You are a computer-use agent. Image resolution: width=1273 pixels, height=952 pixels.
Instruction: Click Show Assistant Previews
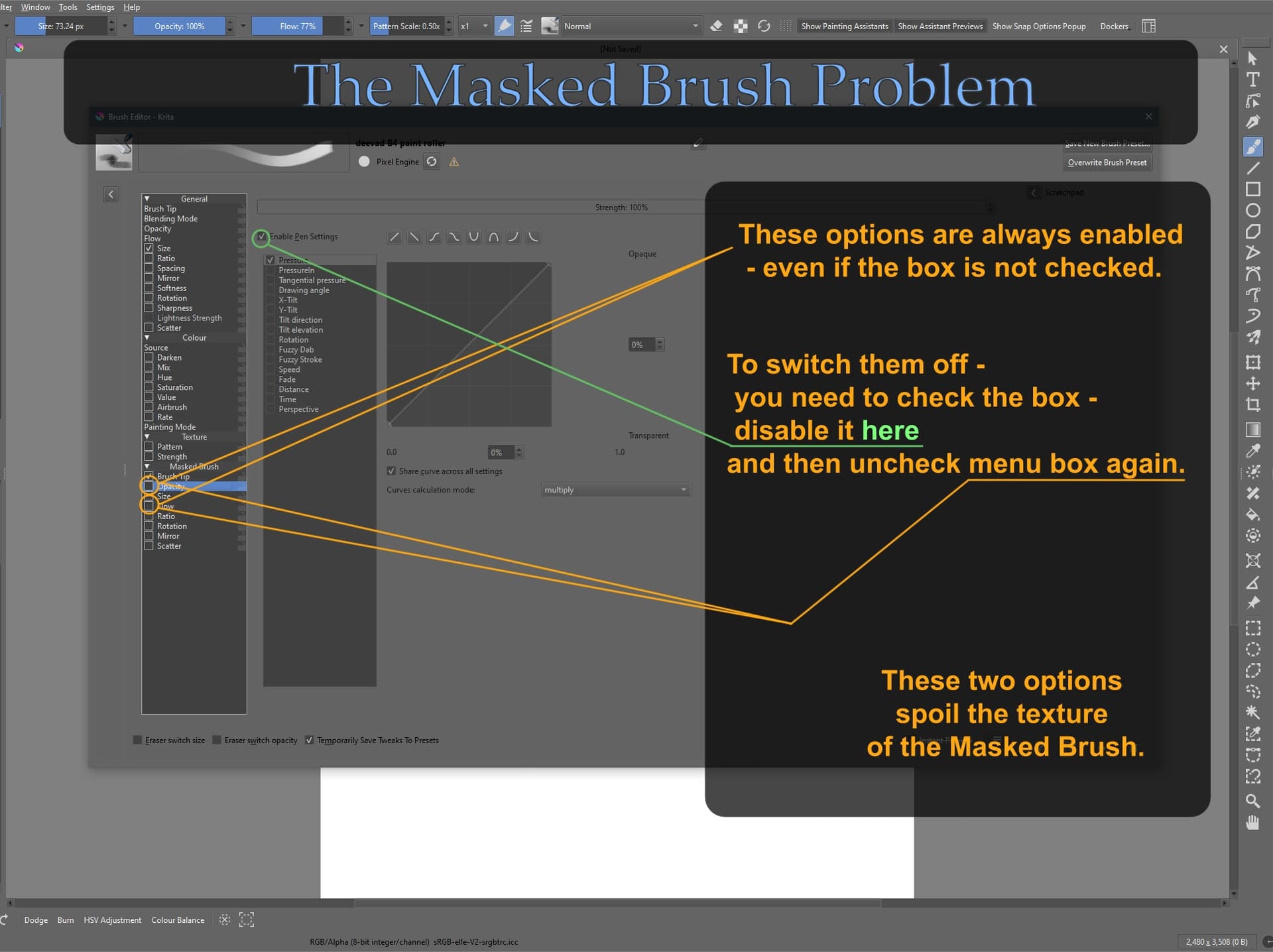(940, 26)
